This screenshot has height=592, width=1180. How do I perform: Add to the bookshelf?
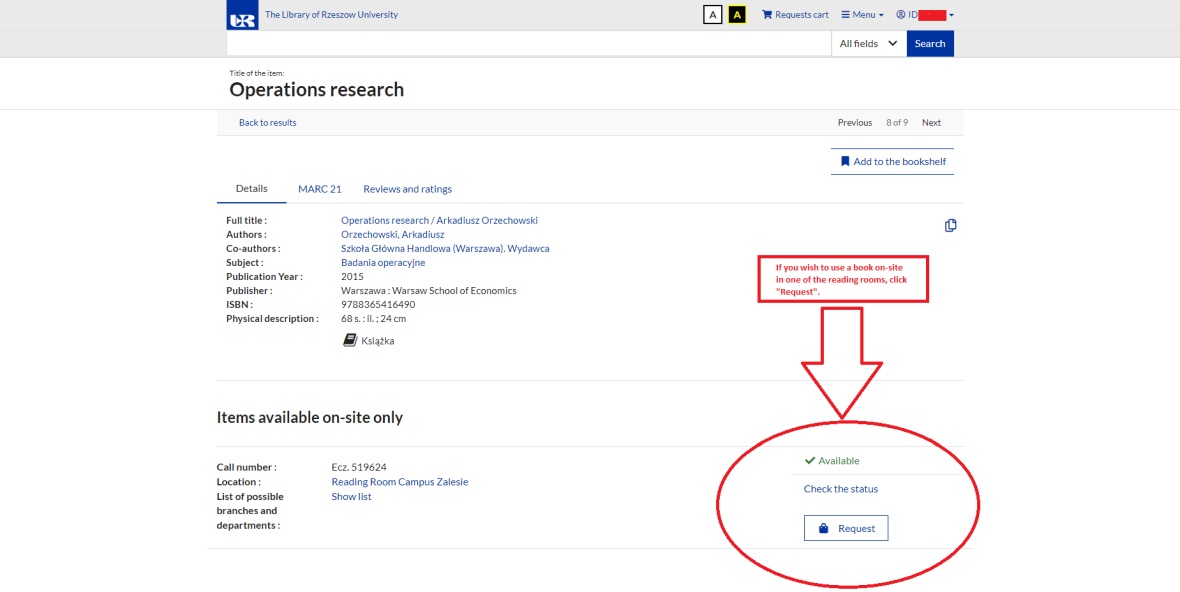[893, 162]
